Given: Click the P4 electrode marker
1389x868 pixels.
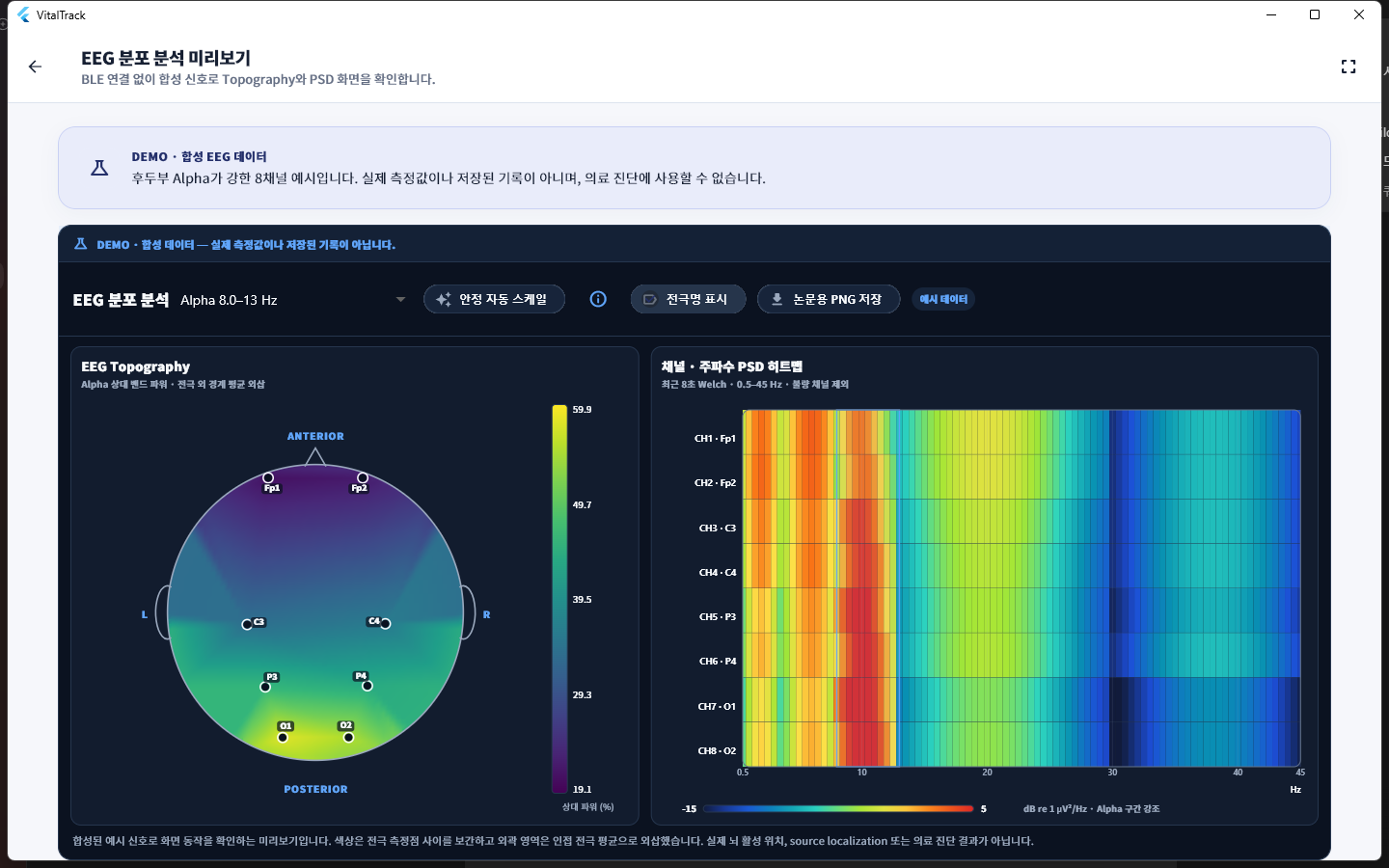Looking at the screenshot, I should [x=368, y=686].
